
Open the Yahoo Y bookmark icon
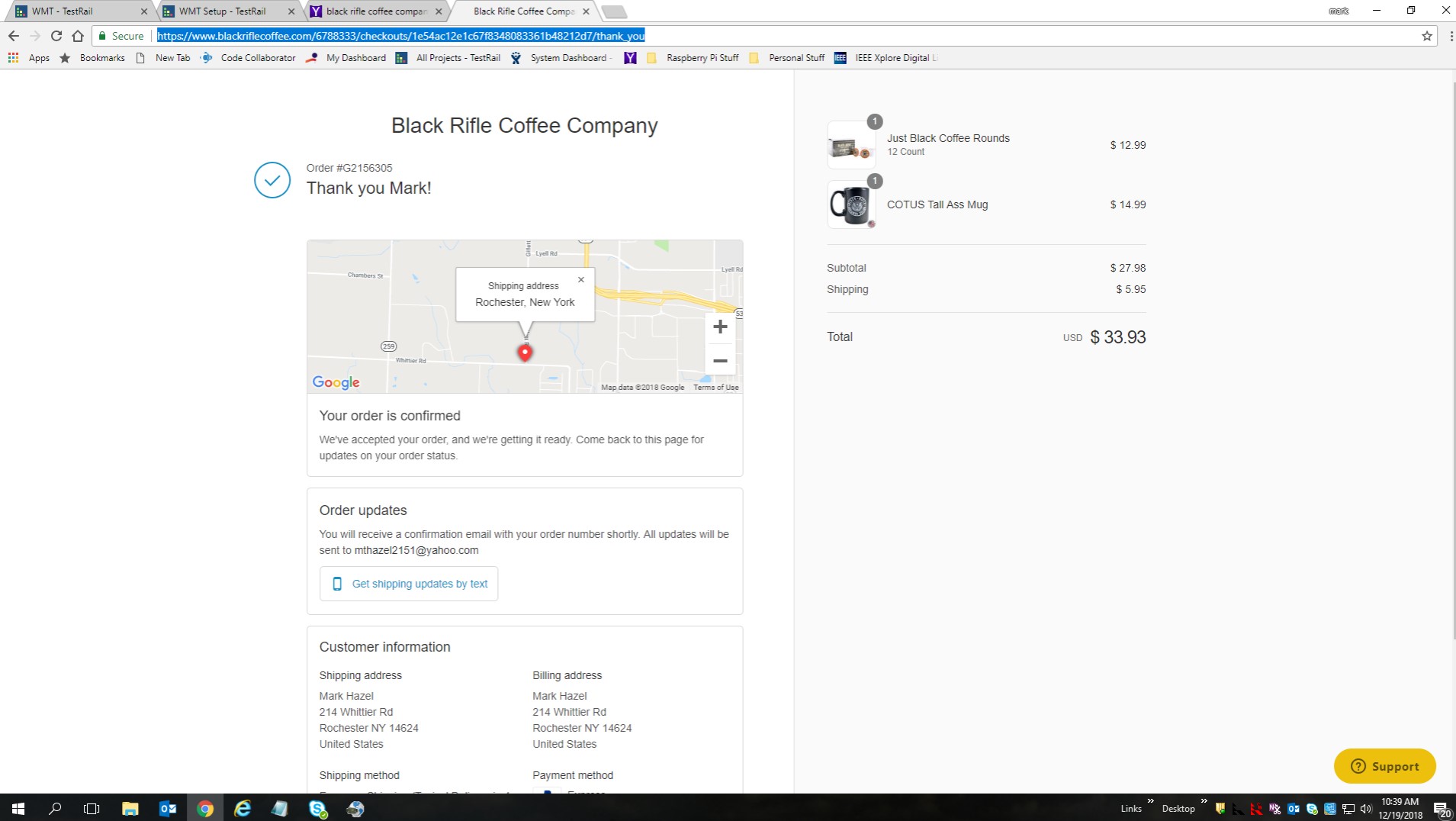click(x=630, y=58)
